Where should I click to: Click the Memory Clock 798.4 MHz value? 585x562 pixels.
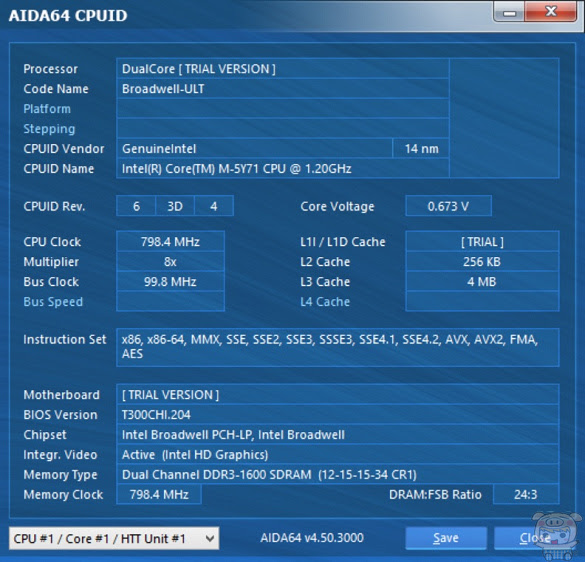click(159, 494)
